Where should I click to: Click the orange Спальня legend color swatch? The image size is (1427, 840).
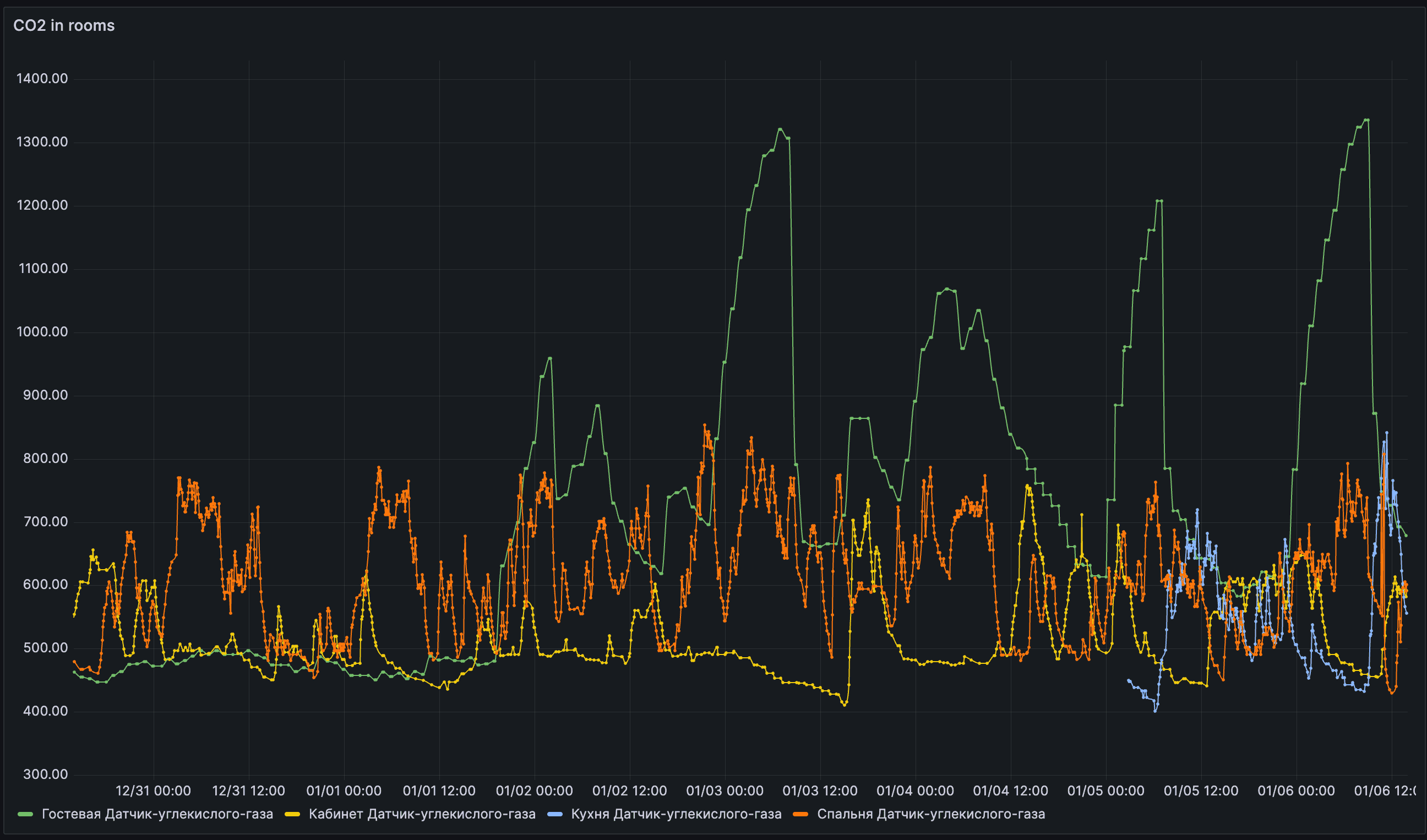point(800,814)
